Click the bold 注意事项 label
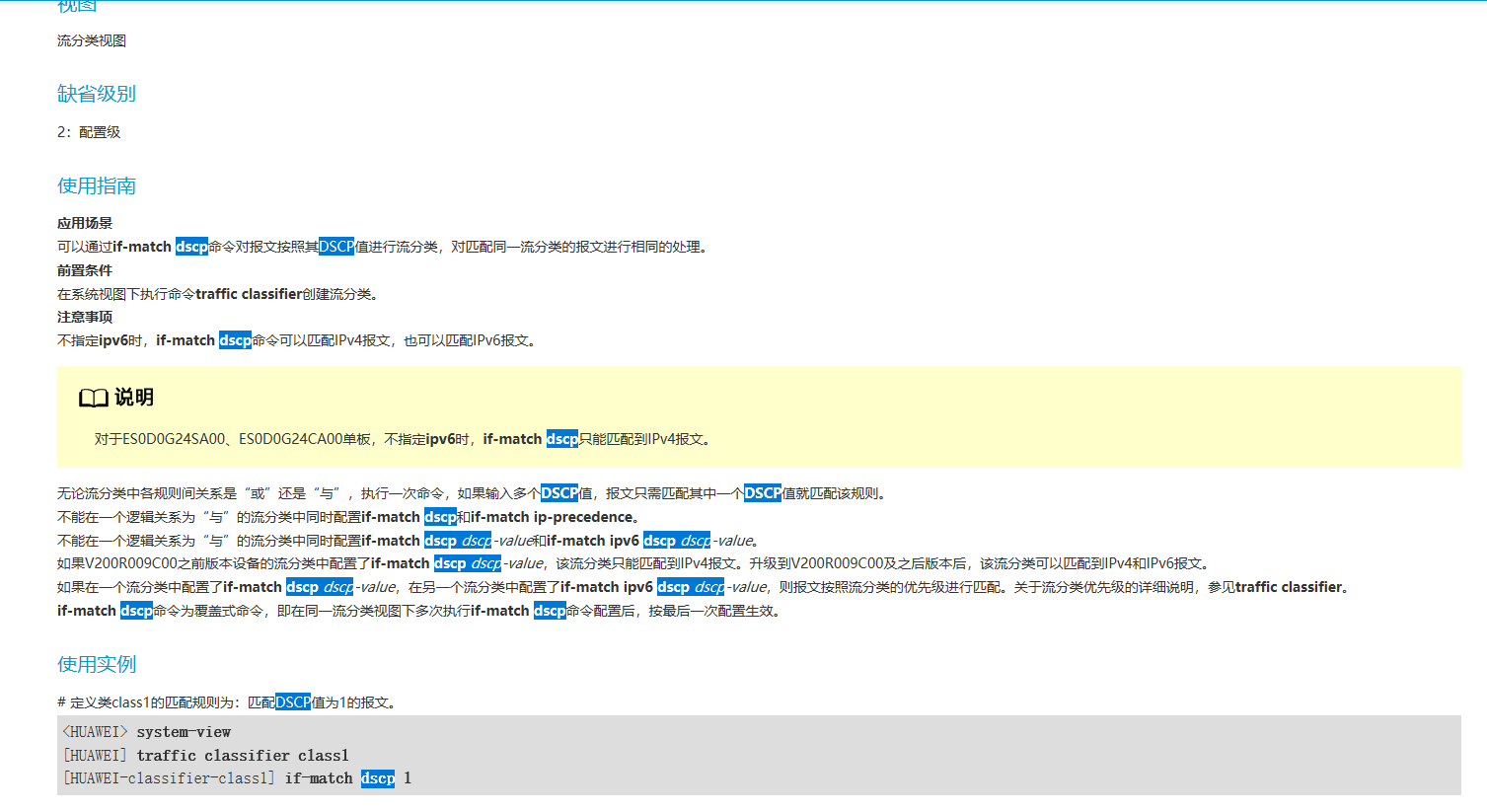The image size is (1487, 812). point(85,317)
